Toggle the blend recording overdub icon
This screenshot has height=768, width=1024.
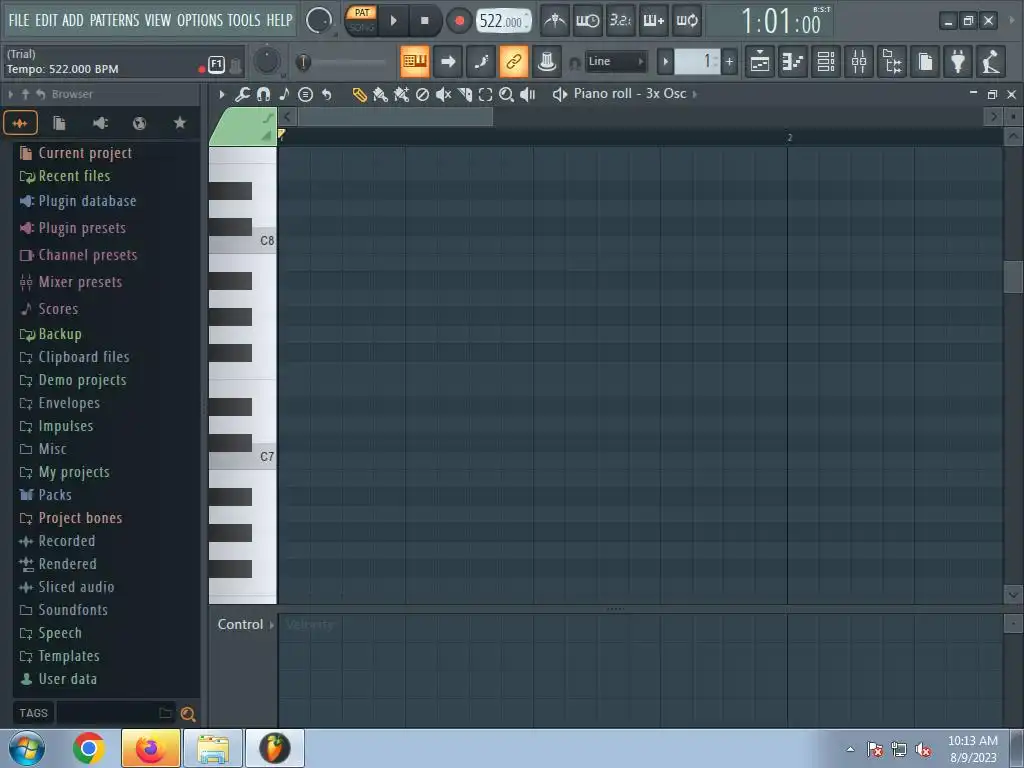(x=654, y=21)
